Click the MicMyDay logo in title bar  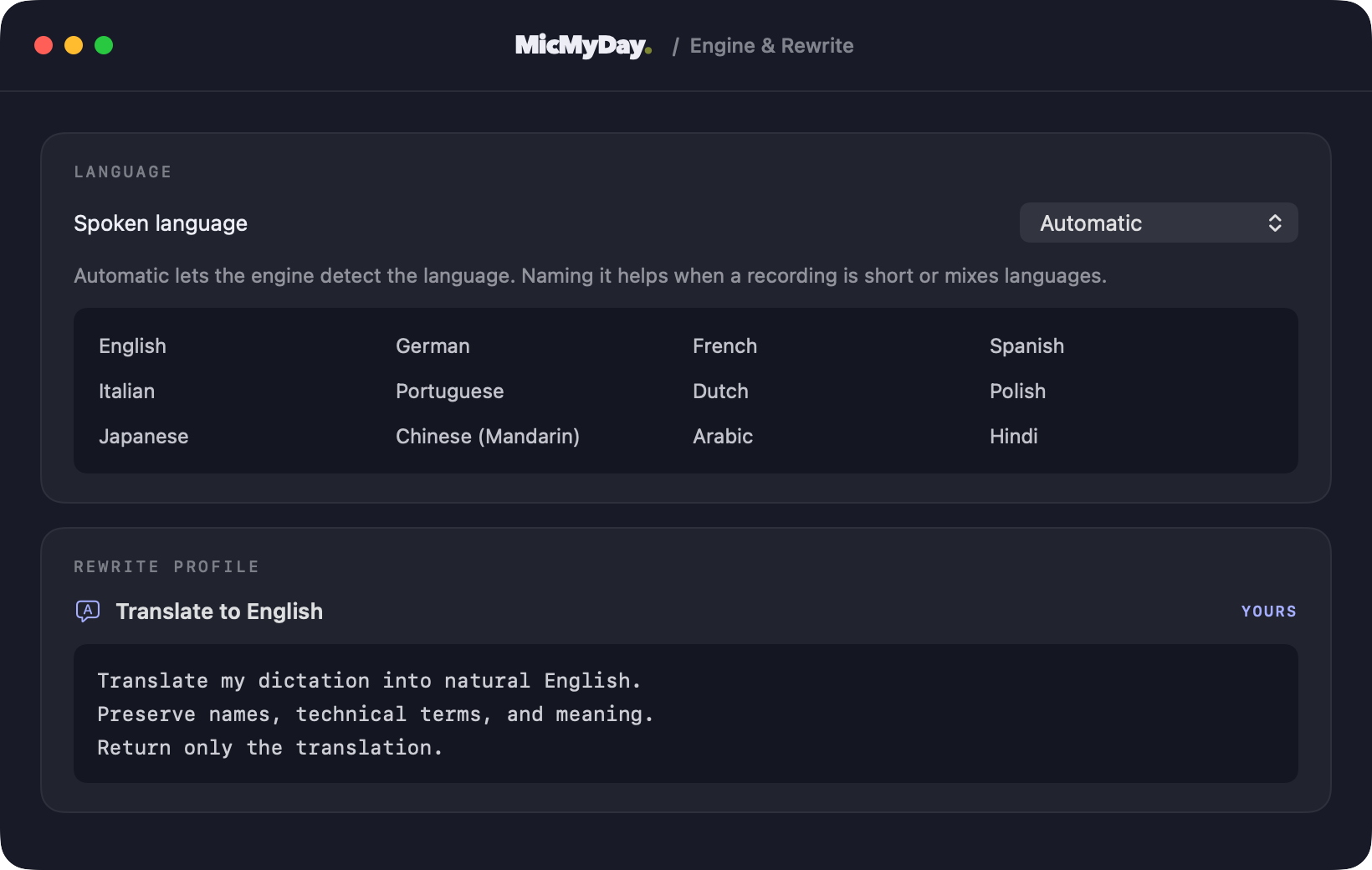[x=583, y=45]
